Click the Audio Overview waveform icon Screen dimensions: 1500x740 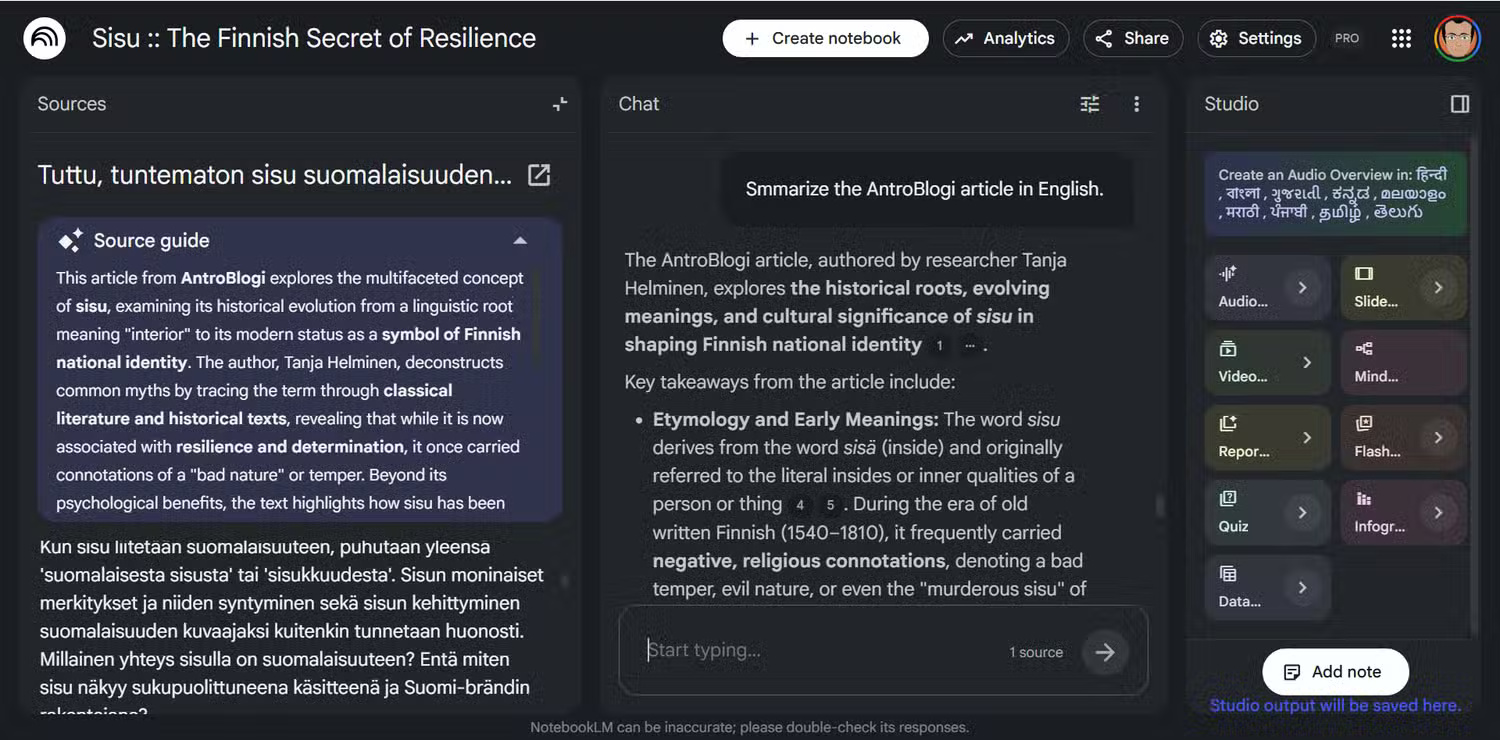pos(1228,273)
